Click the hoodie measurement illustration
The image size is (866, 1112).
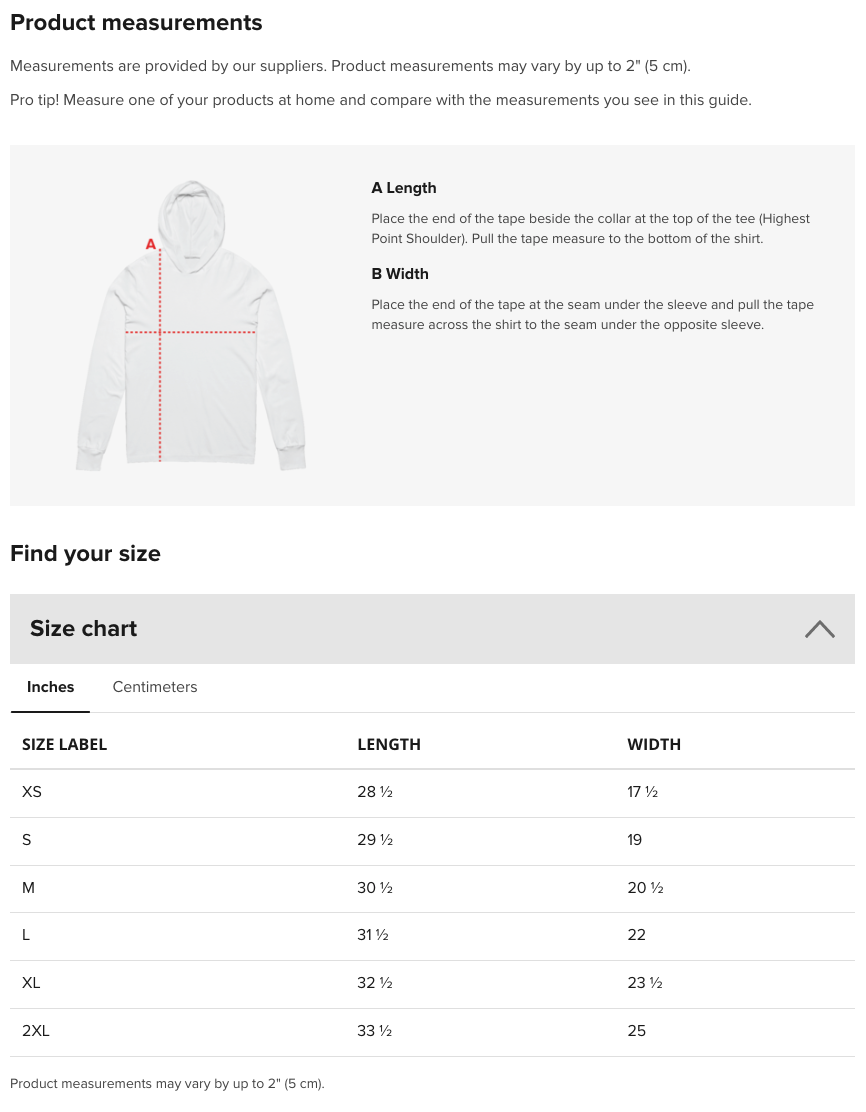point(191,325)
